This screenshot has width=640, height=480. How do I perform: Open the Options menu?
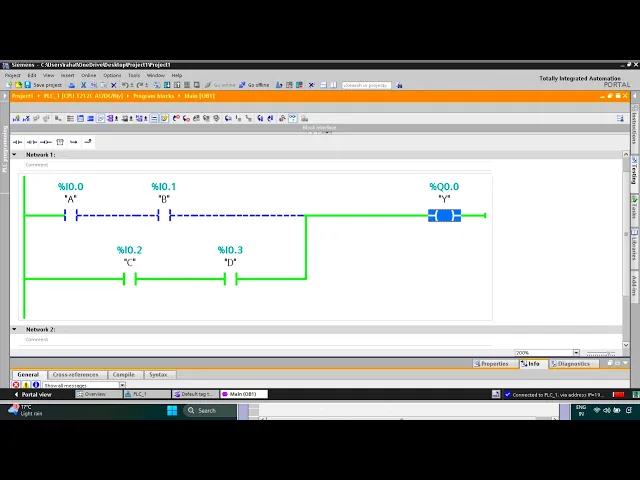click(x=112, y=76)
